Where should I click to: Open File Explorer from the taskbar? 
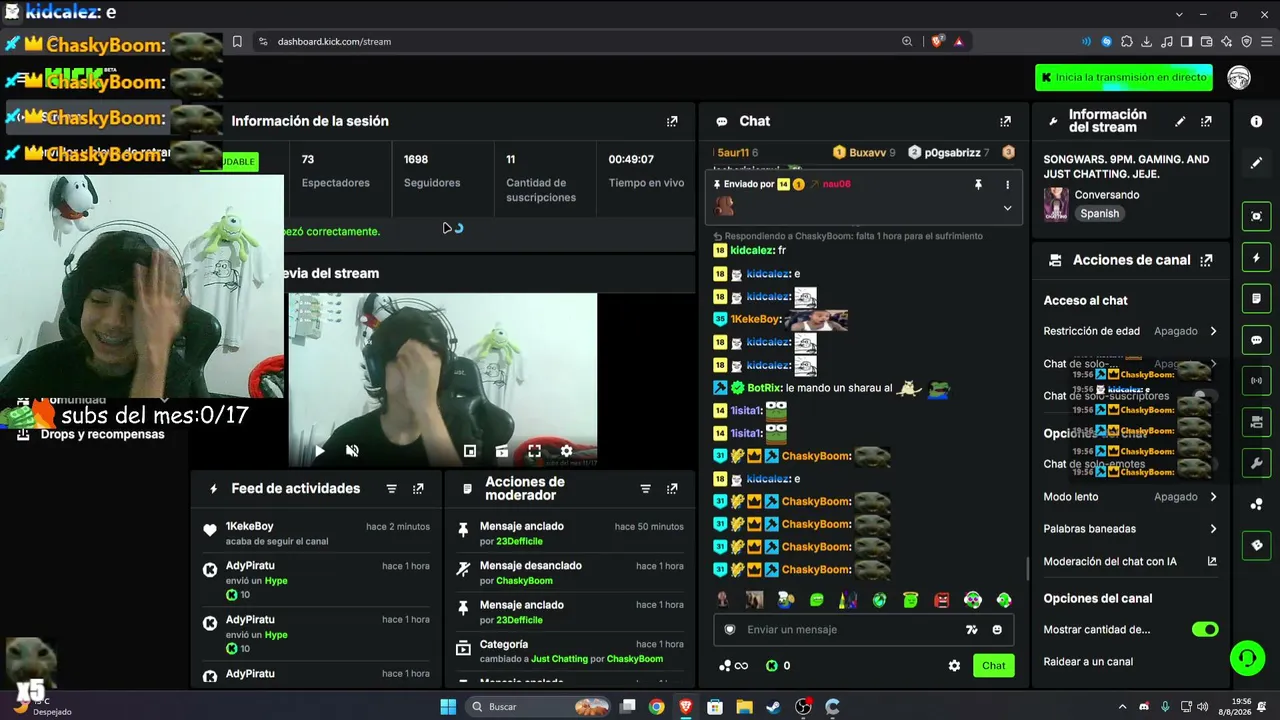tap(744, 707)
